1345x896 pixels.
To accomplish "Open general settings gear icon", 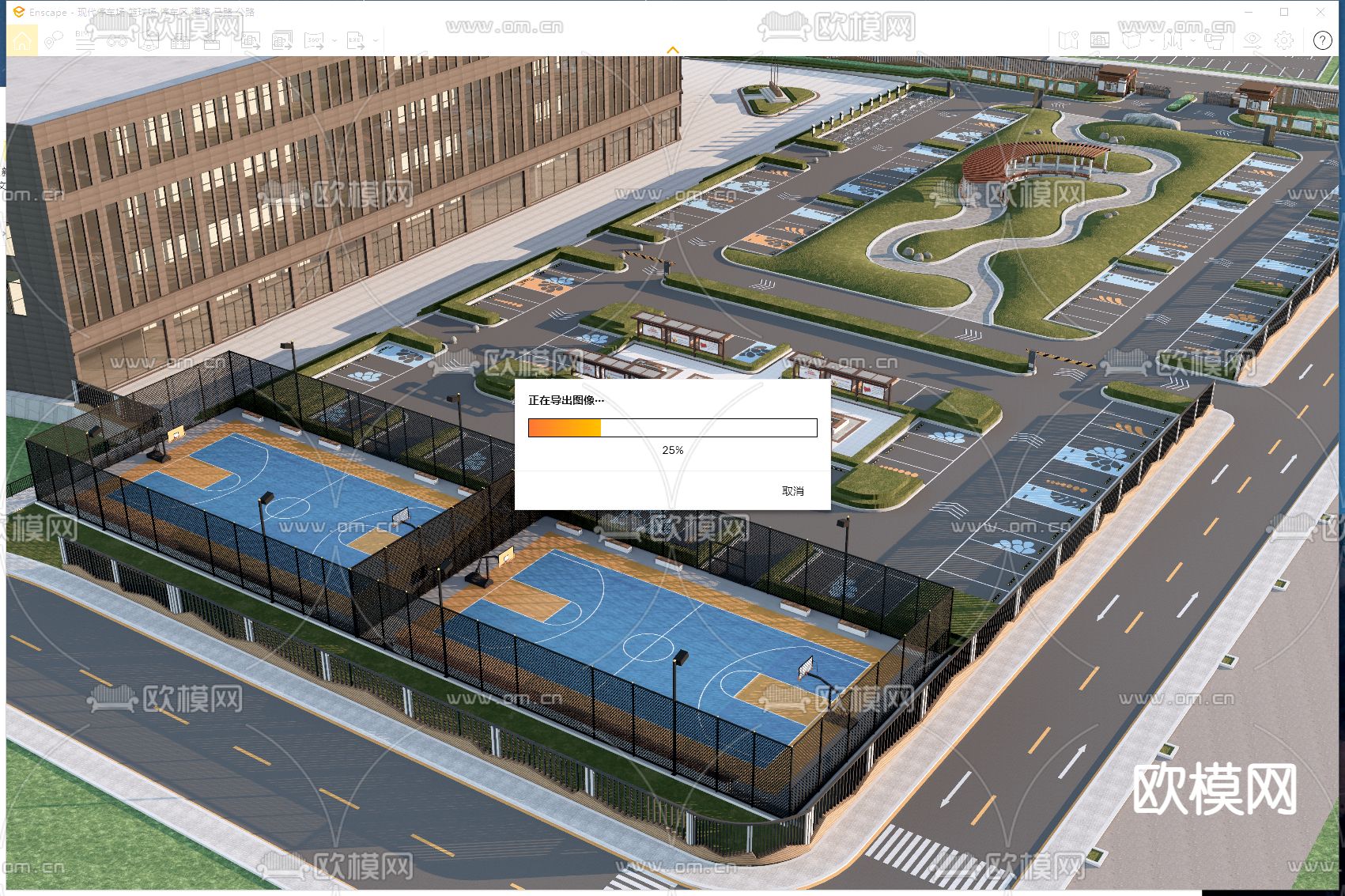I will tap(1284, 40).
